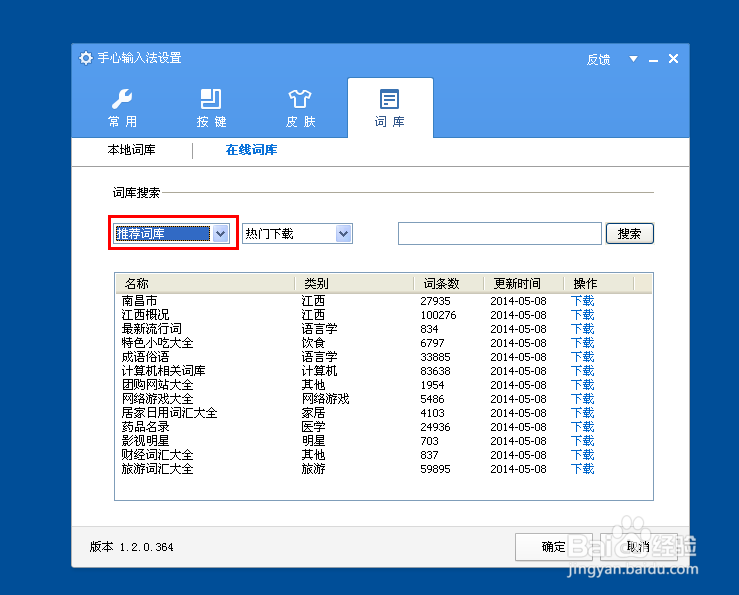Switch to 本地词库 sub-tab
Image resolution: width=739 pixels, height=595 pixels.
pos(131,150)
